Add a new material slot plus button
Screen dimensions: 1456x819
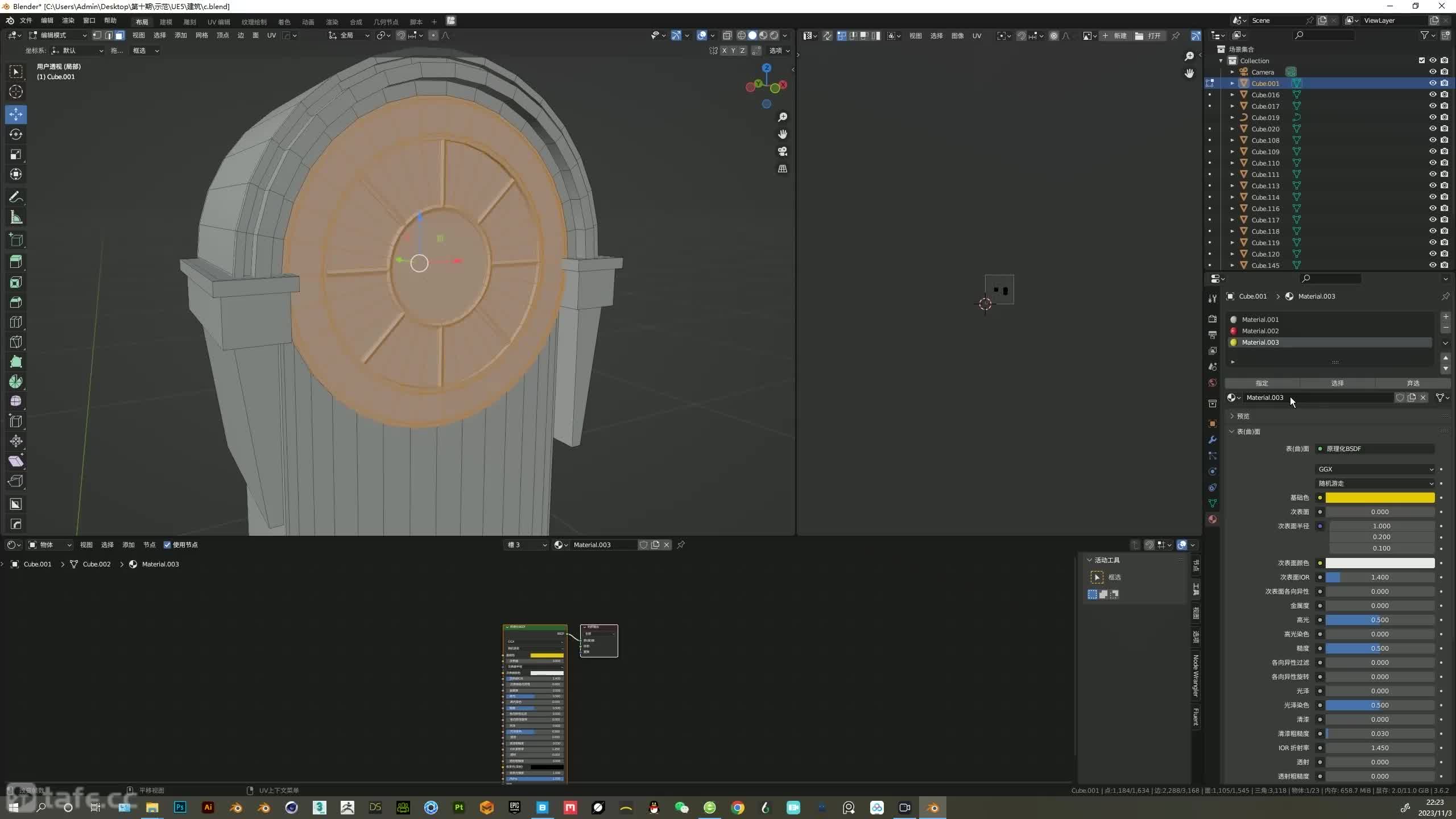(x=1446, y=317)
